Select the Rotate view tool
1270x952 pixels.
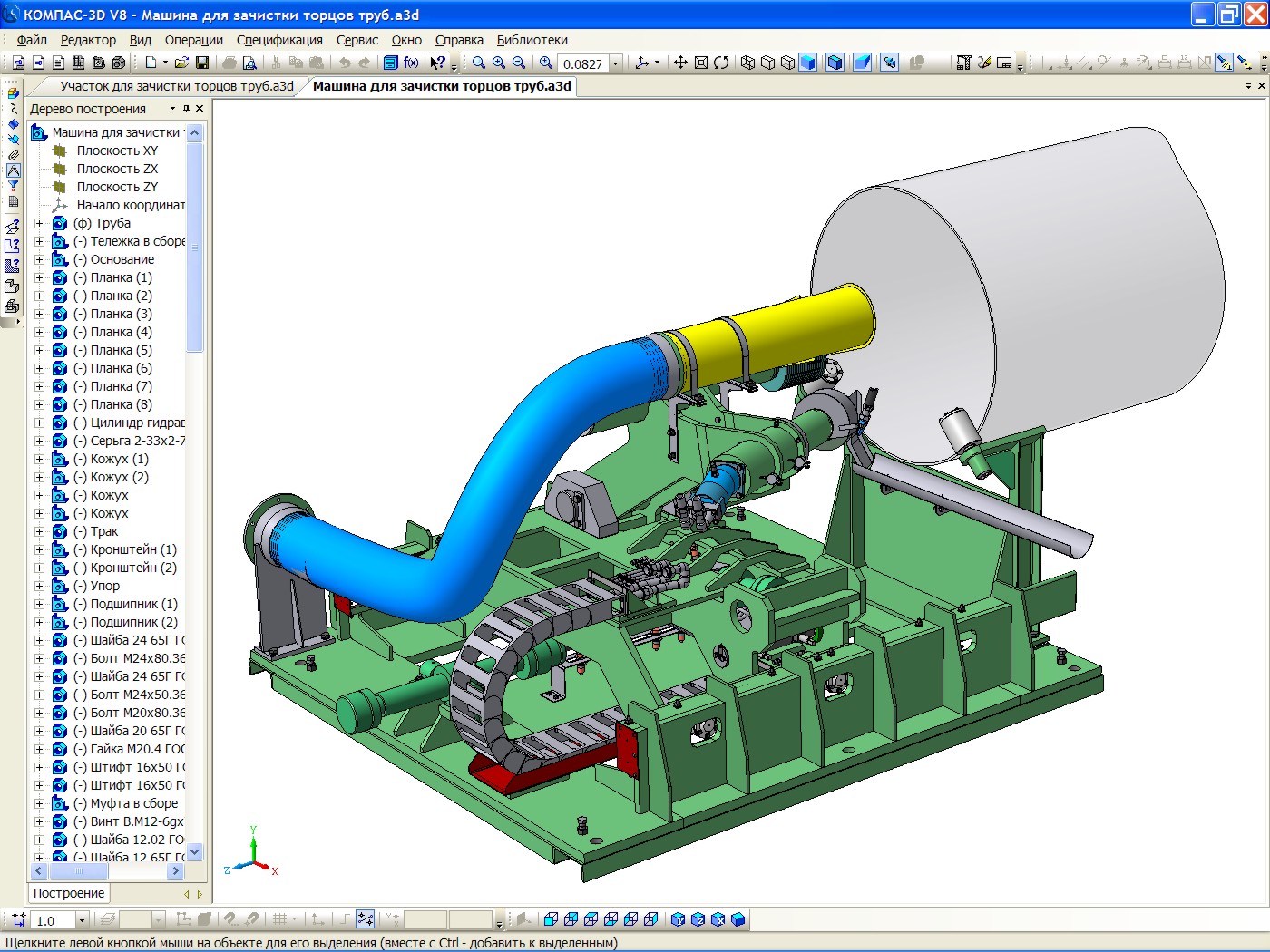click(721, 63)
